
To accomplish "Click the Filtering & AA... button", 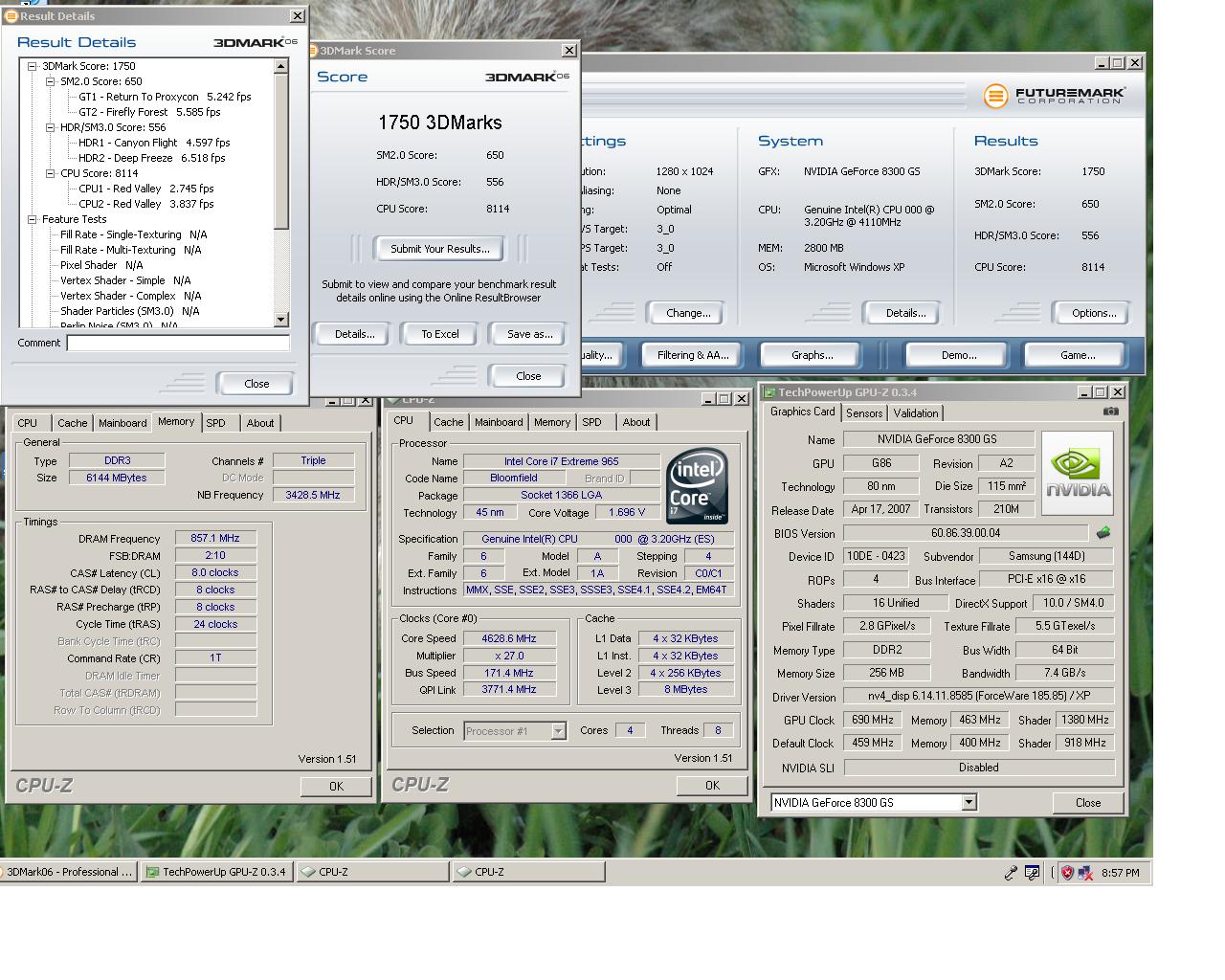I will 693,355.
